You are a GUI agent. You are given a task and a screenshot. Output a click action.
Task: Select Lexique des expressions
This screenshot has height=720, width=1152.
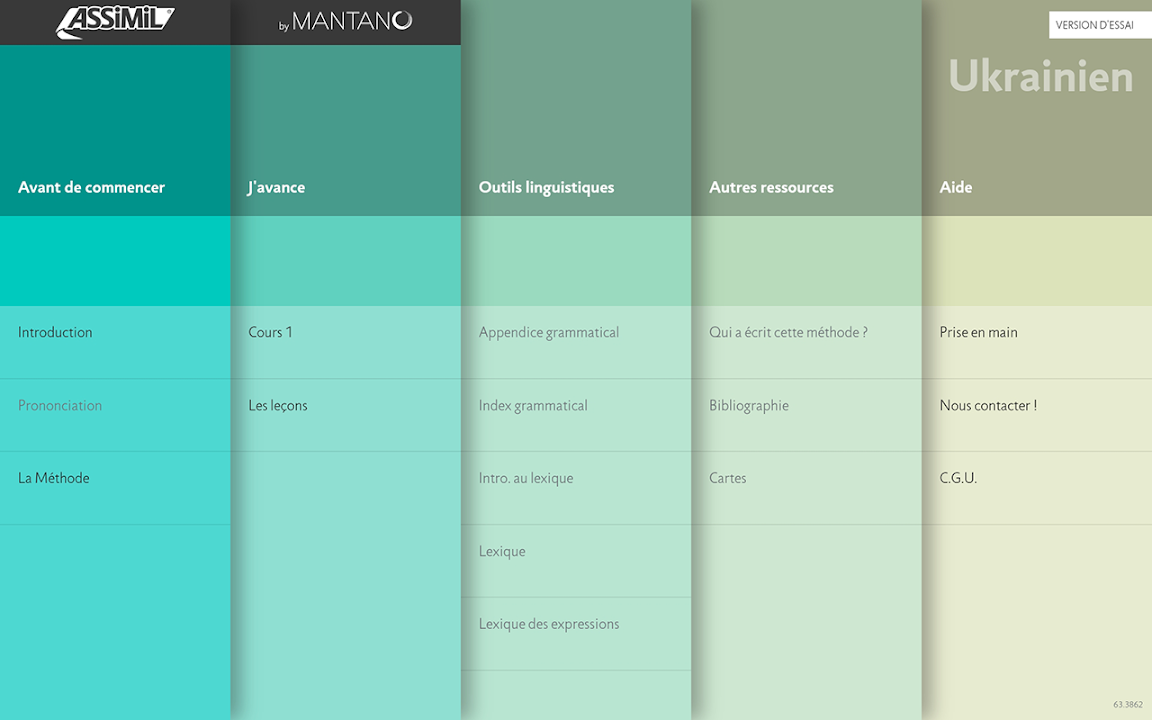549,625
